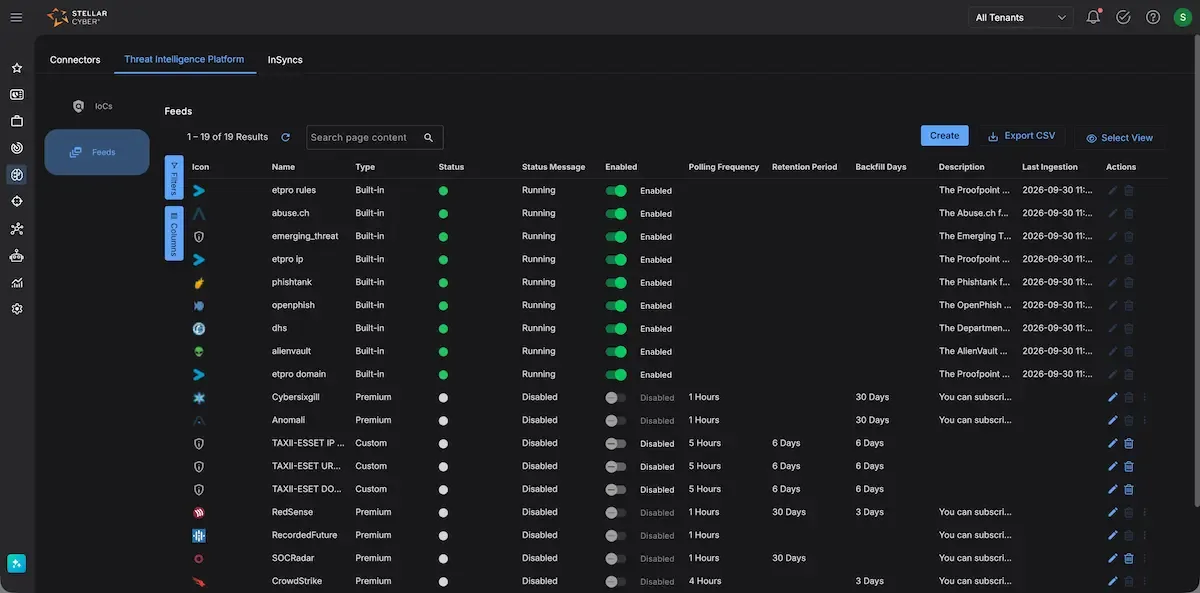Open the IoCs section
Viewport: 1200px width, 593px height.
pyautogui.click(x=96, y=106)
